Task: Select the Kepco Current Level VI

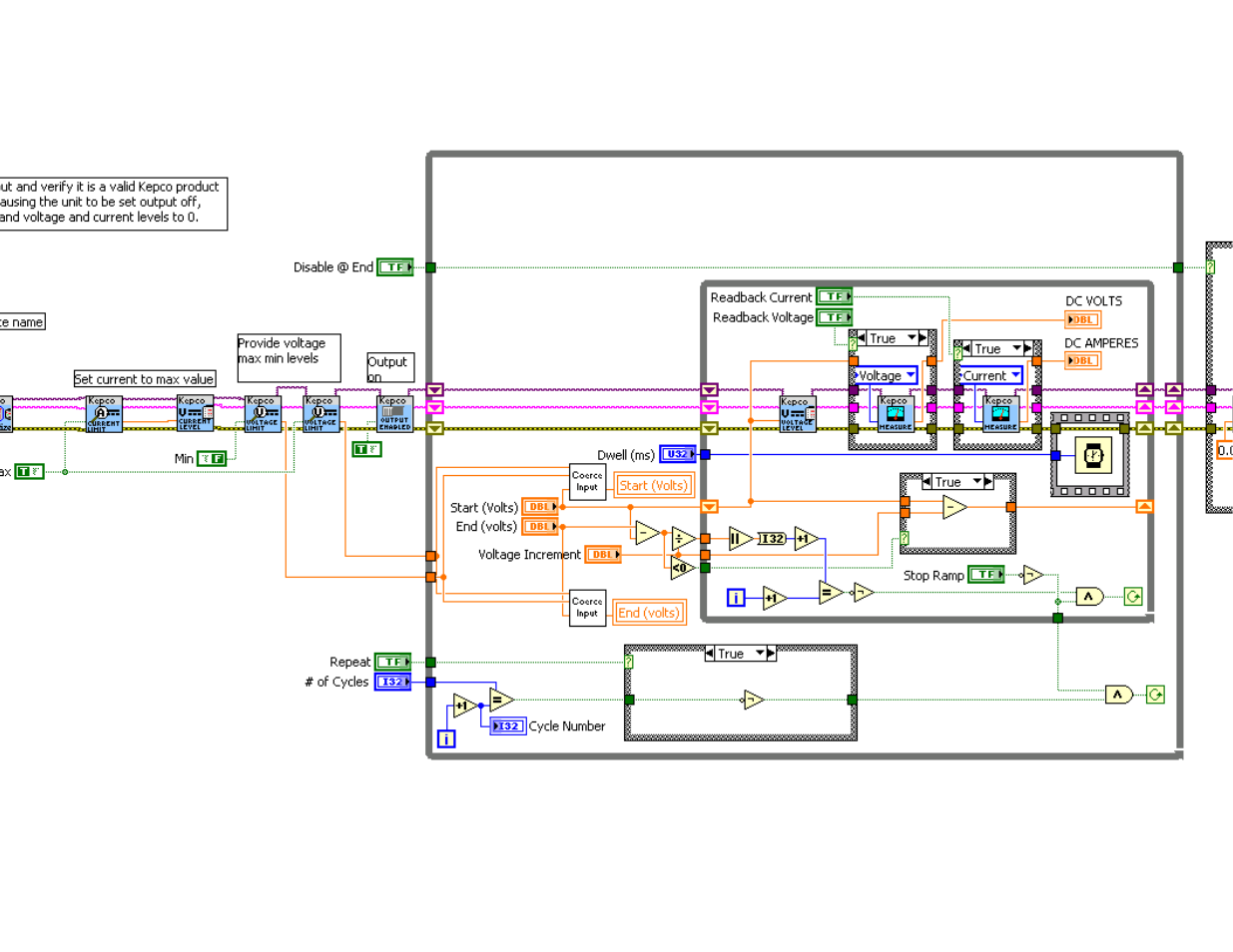Action: [195, 413]
